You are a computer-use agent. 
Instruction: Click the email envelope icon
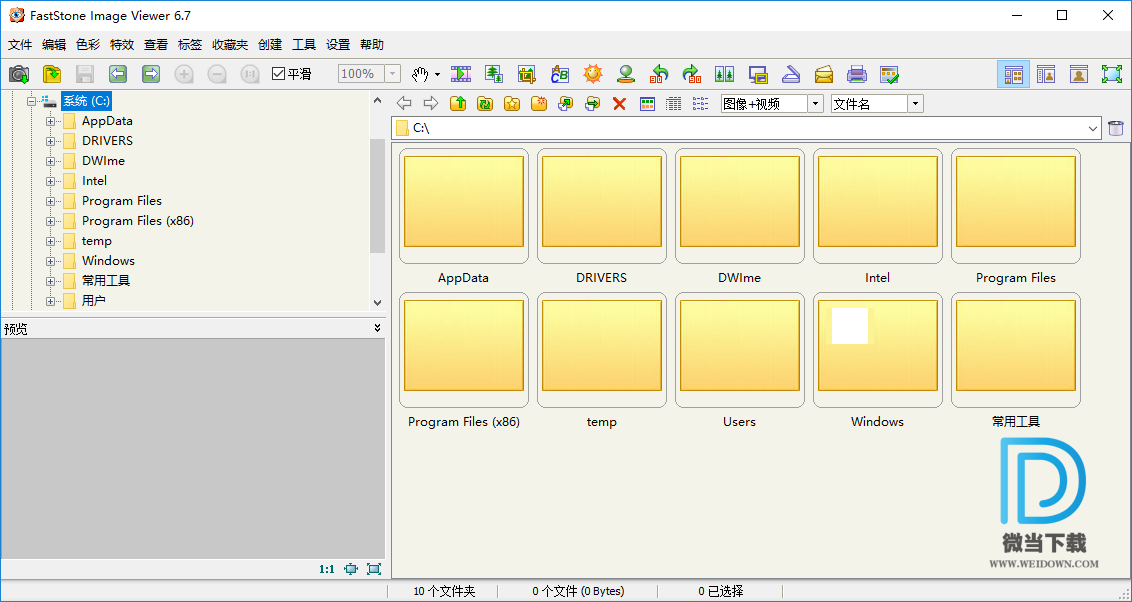click(x=824, y=74)
